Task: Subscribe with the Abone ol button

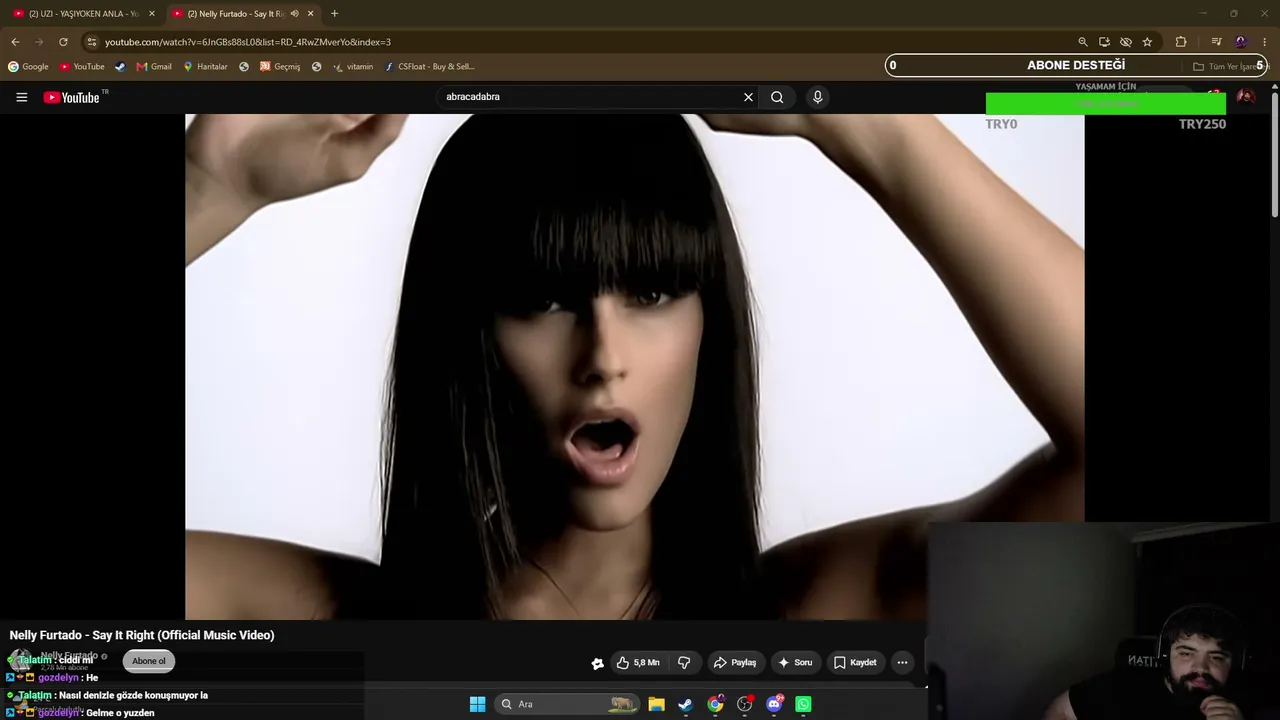Action: point(149,661)
